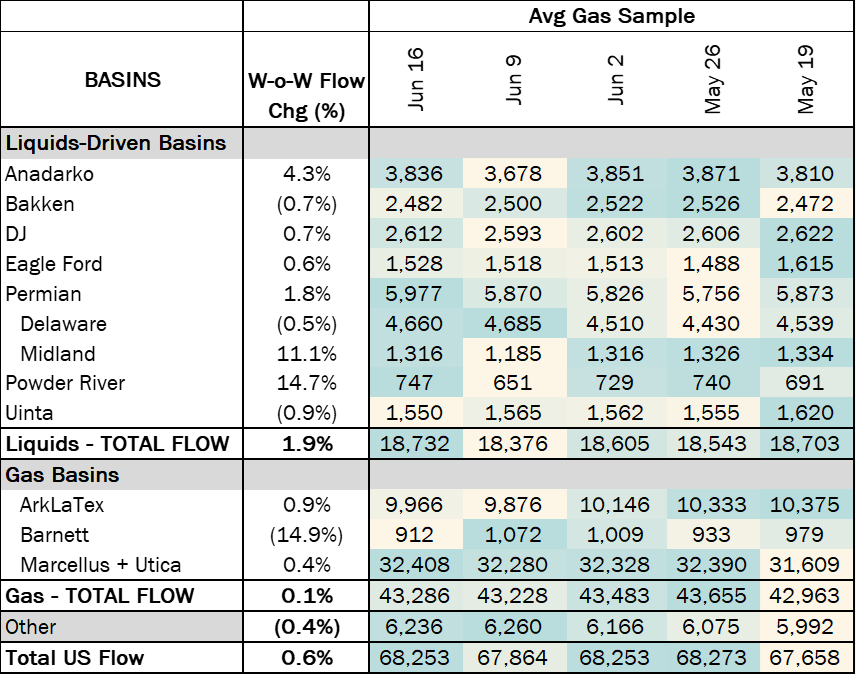Click Midland Jun 9 value 1,185
The height and width of the screenshot is (675, 856).
[513, 354]
